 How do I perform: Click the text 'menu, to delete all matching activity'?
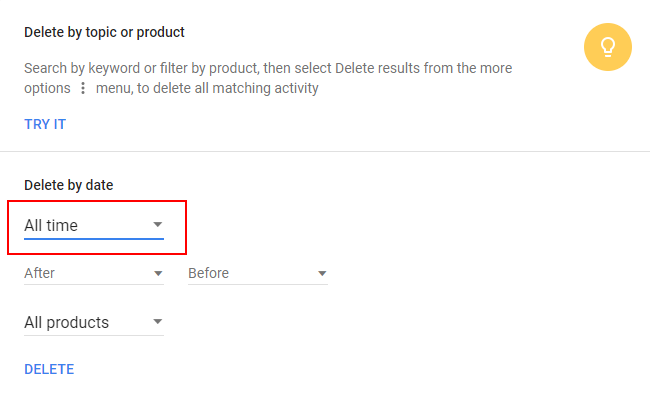point(207,88)
